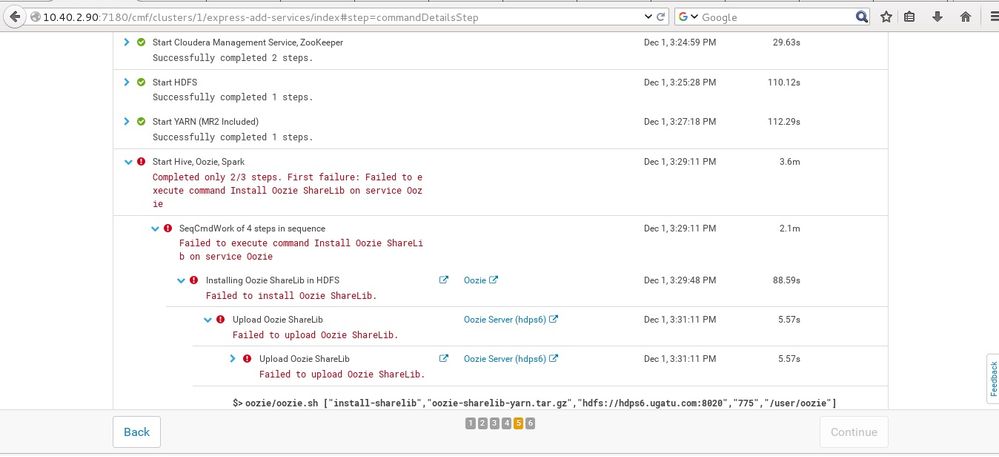The image size is (999, 457).
Task: Click the disabled Continue button
Action: pyautogui.click(x=854, y=432)
